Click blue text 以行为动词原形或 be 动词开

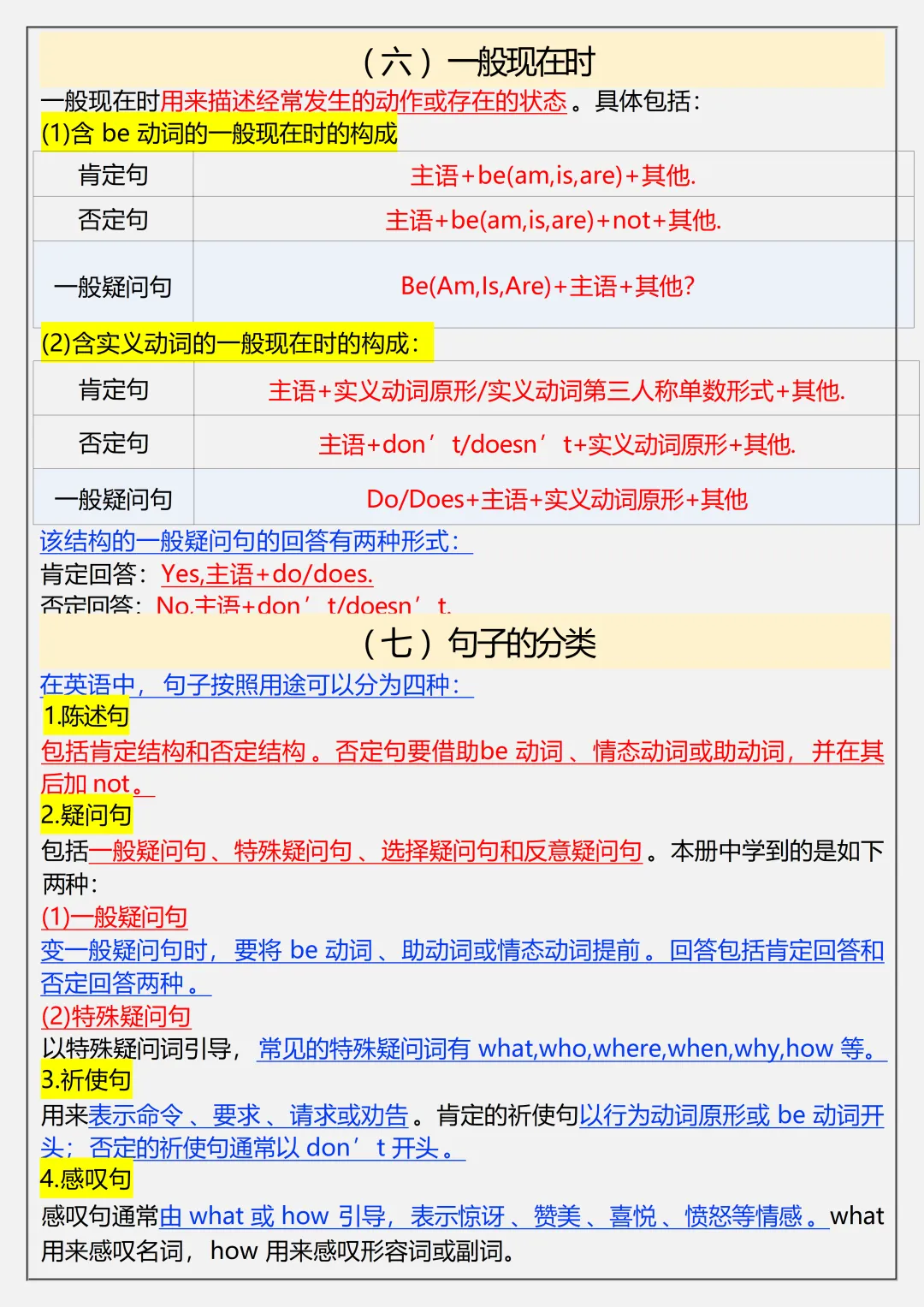[x=732, y=1115]
